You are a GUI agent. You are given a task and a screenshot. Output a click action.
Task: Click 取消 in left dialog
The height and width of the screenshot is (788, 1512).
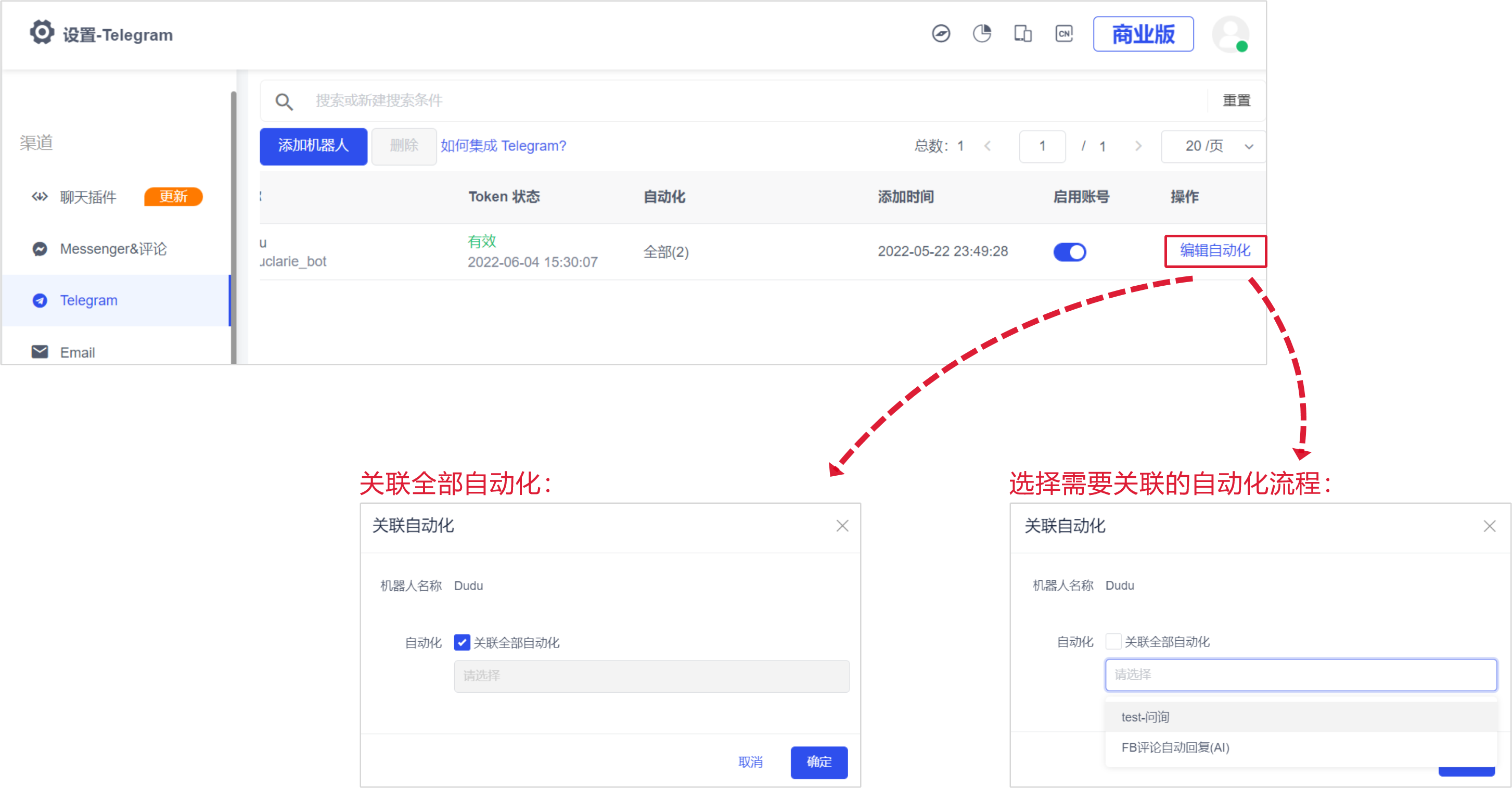click(750, 762)
